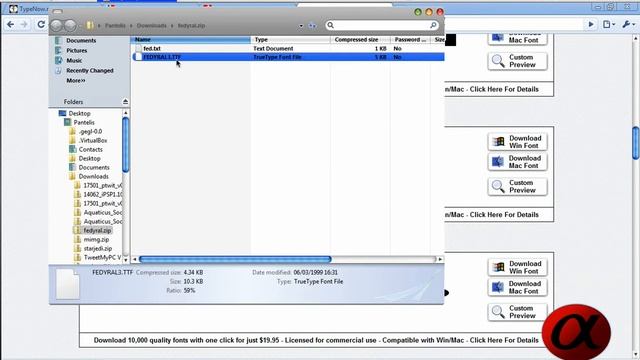Click the topmost Download Mac Font button

point(517,38)
